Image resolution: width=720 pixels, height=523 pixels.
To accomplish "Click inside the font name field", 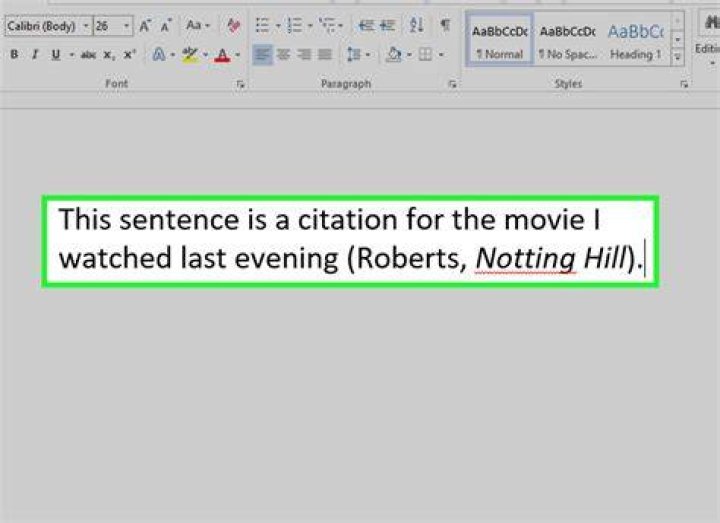I will (x=42, y=26).
